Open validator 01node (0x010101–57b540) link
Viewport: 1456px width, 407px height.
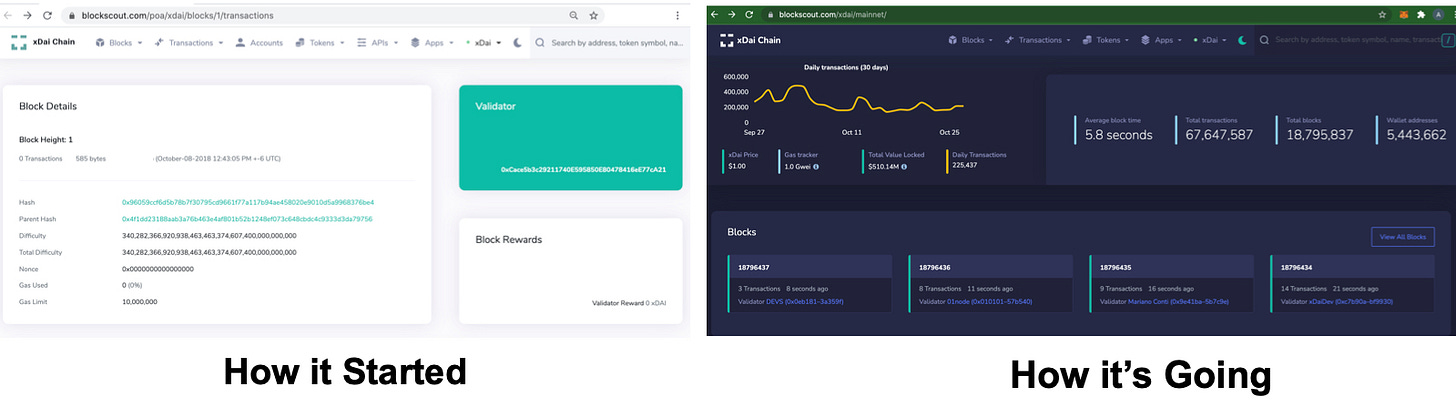click(989, 301)
